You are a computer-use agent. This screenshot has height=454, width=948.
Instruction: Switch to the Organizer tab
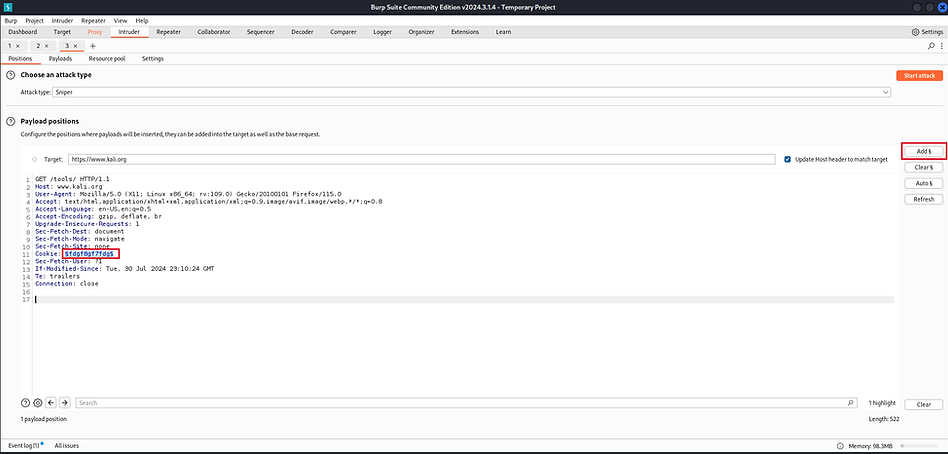tap(421, 32)
